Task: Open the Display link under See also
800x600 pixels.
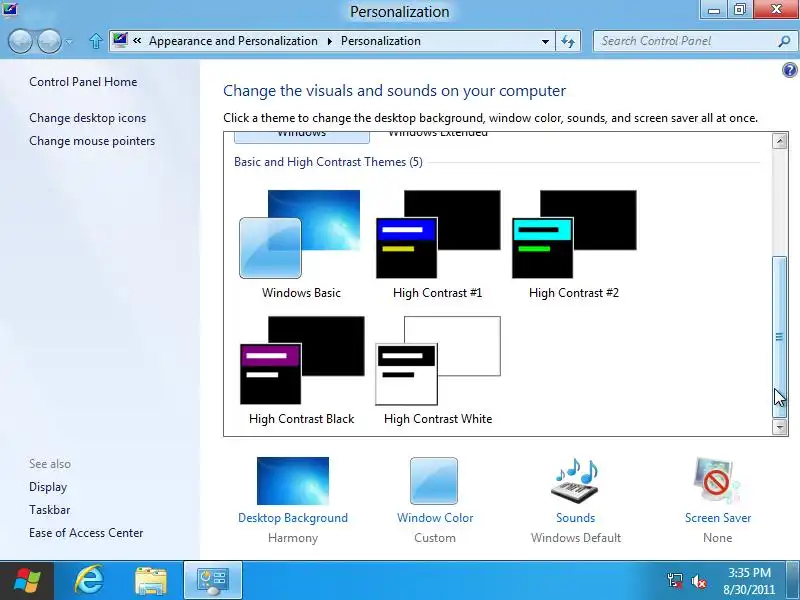Action: [48, 487]
